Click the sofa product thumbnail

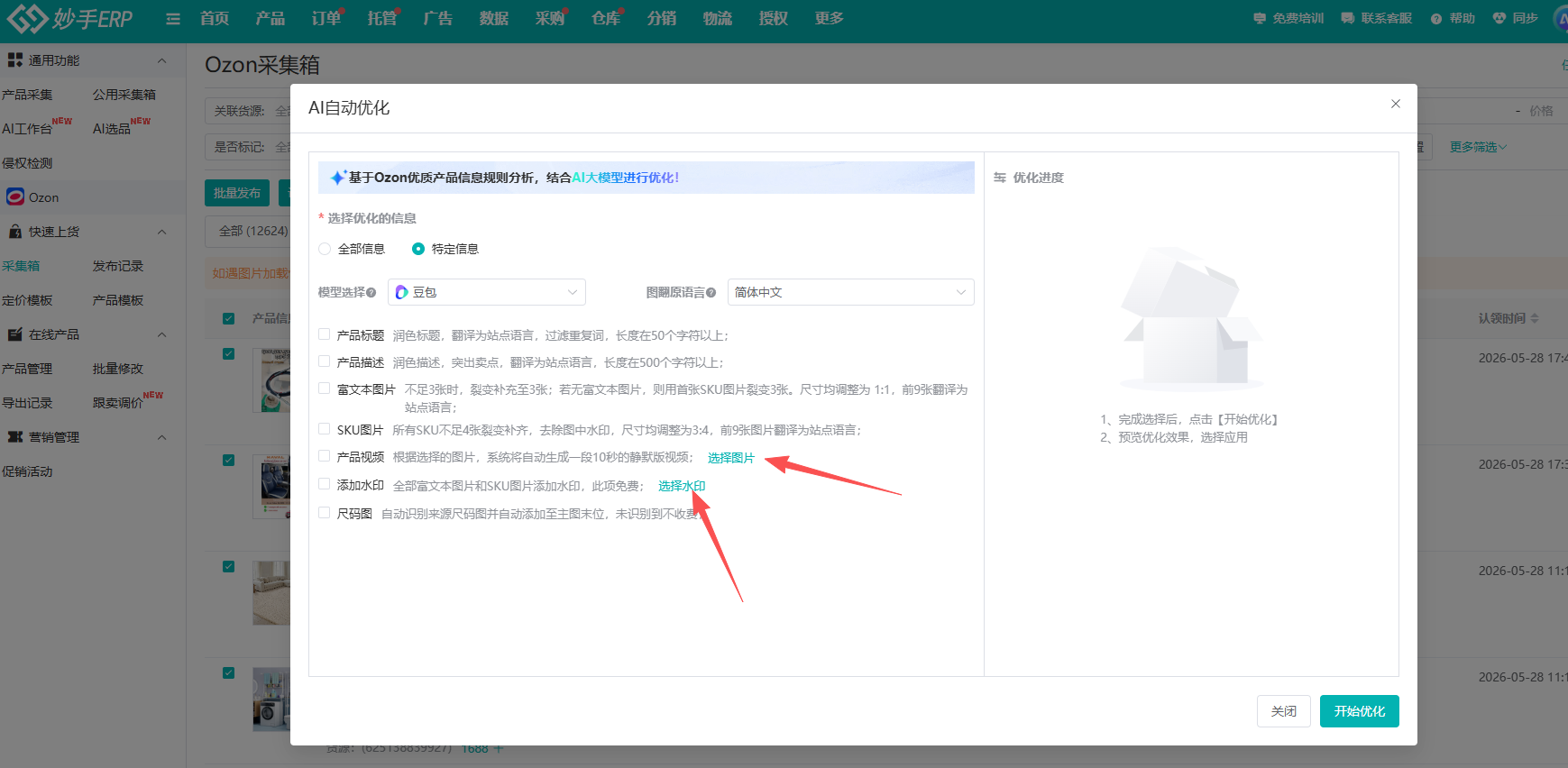271,593
